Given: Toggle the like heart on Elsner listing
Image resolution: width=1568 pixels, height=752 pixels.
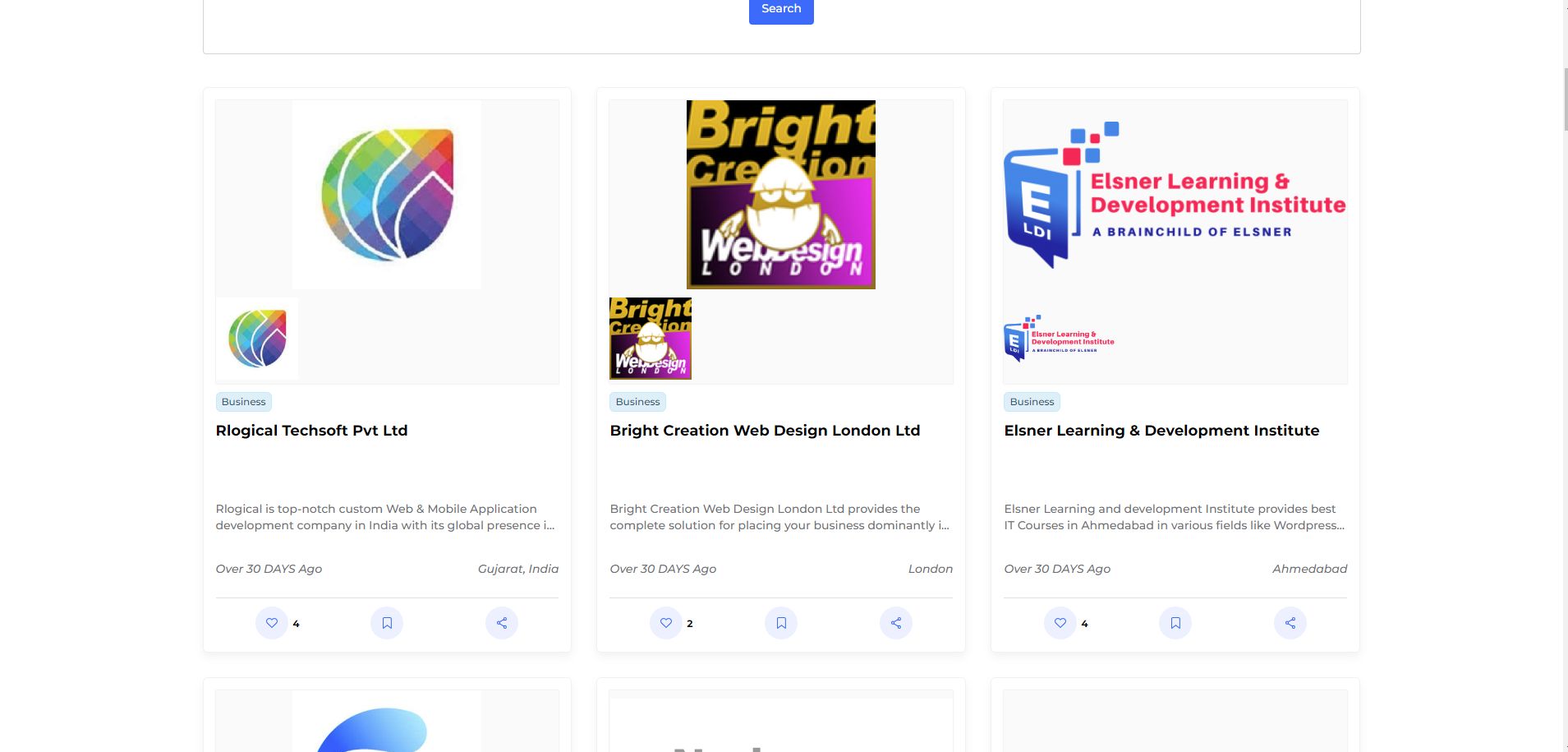Looking at the screenshot, I should tap(1060, 623).
